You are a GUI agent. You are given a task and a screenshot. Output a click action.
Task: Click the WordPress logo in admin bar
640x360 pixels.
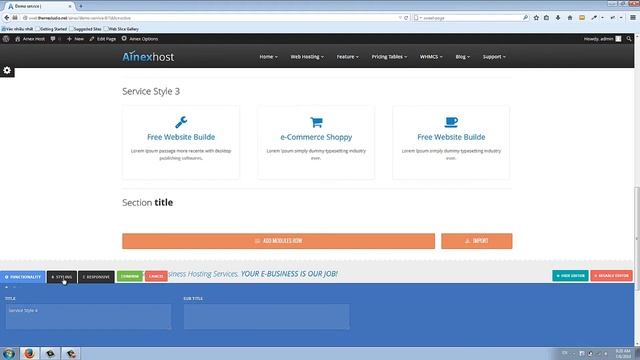6,39
